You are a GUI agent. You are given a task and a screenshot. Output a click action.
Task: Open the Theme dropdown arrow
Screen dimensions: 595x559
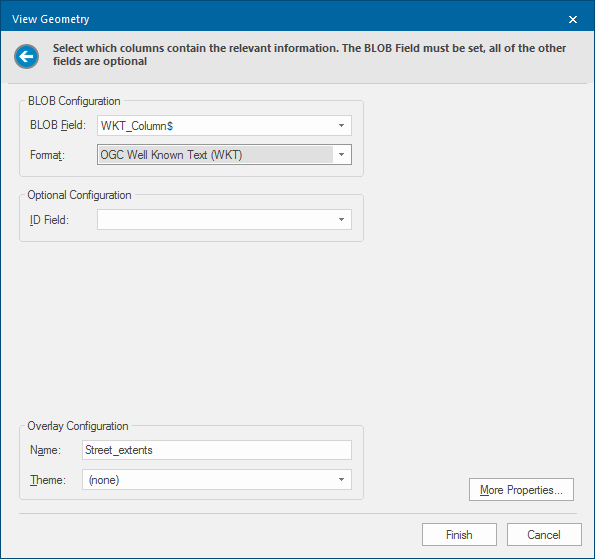point(342,480)
